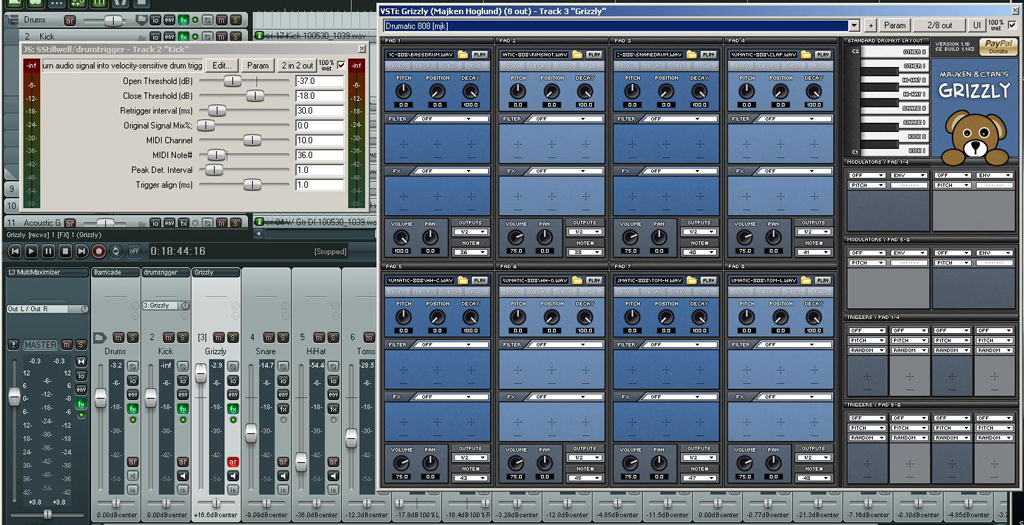
Task: Toggle the transport repeat loop button
Action: (116, 251)
